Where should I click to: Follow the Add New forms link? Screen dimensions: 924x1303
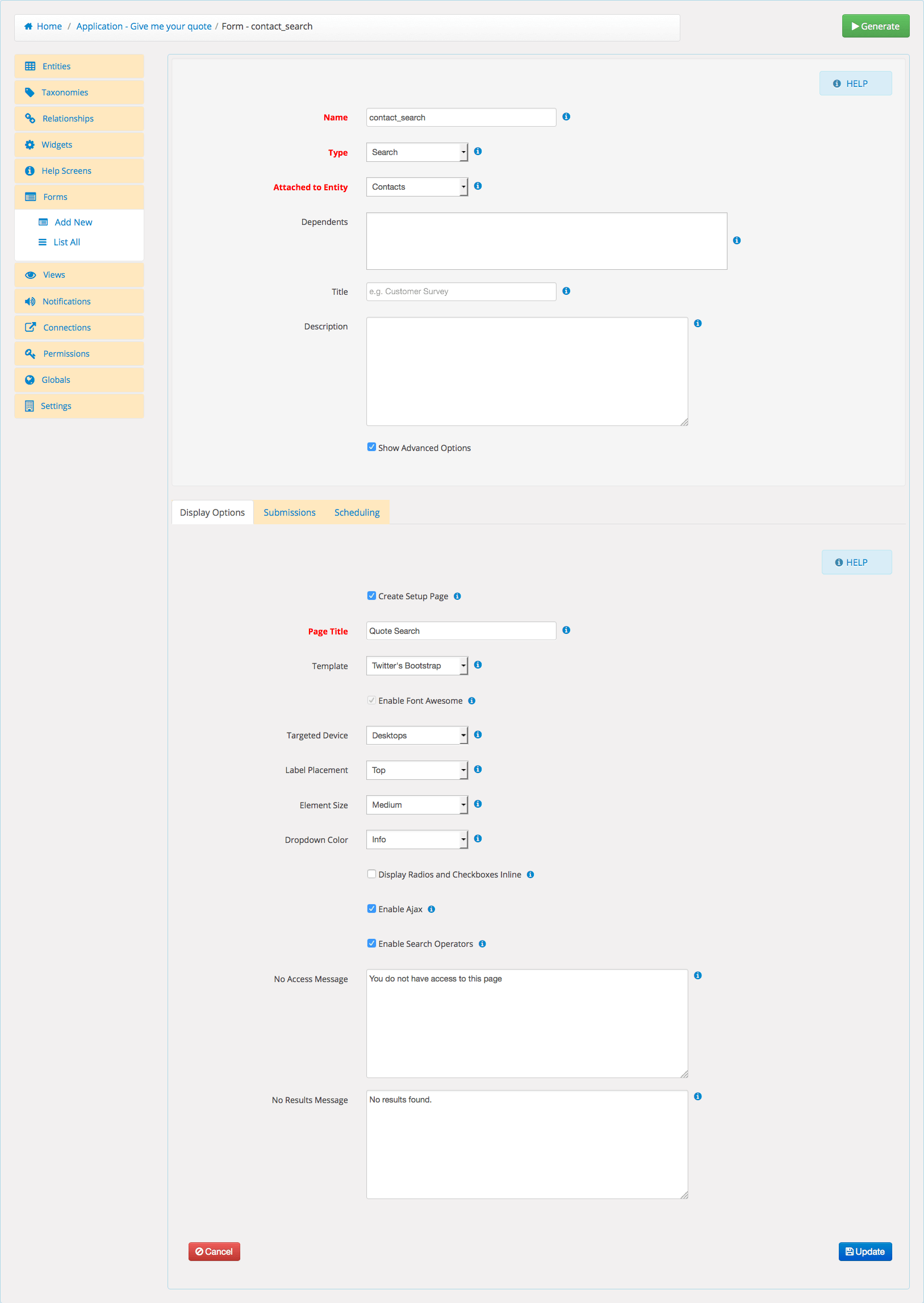73,222
